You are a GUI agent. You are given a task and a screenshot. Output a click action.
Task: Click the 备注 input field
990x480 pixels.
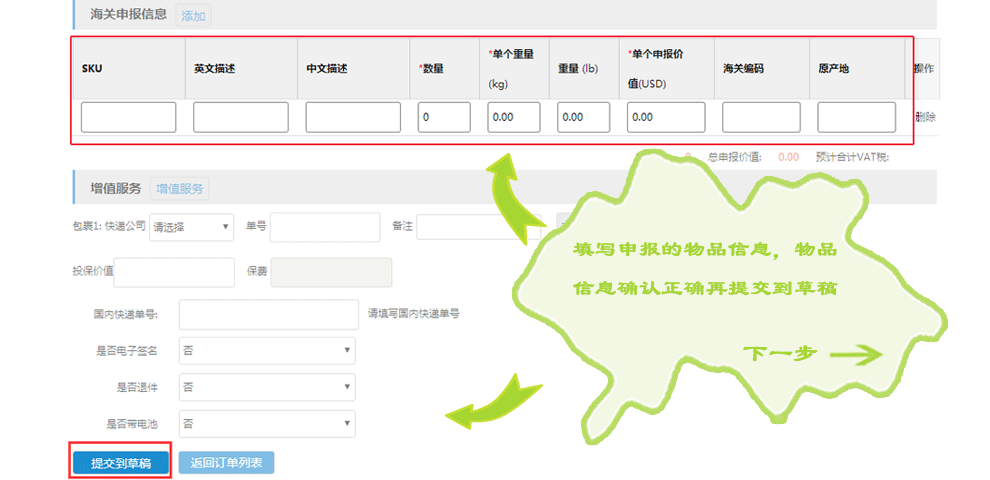[479, 227]
